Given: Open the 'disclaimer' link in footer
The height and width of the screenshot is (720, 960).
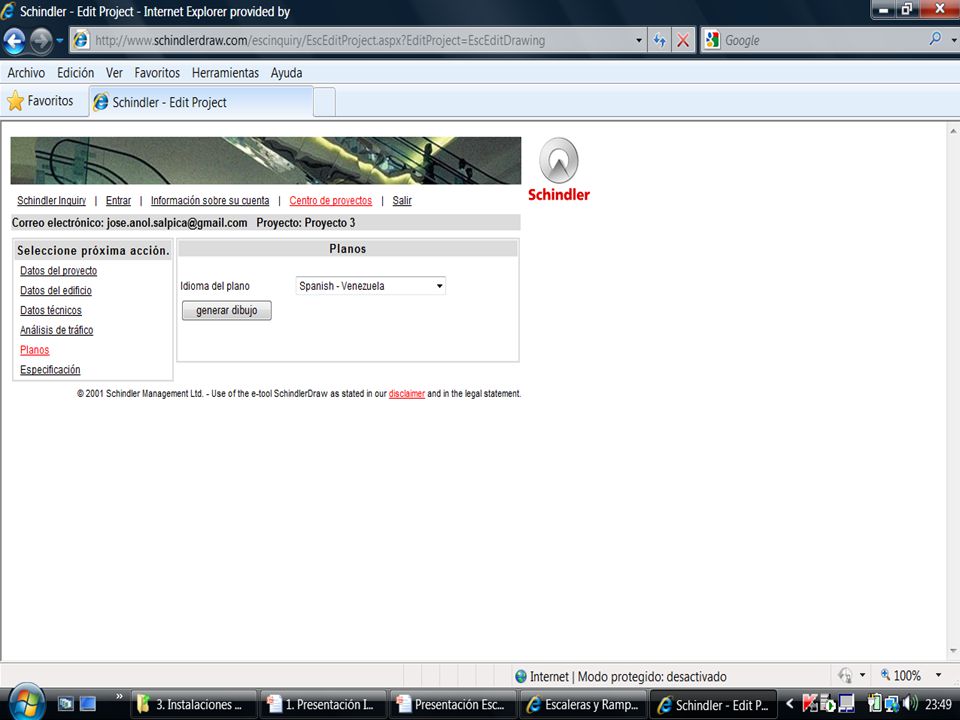Looking at the screenshot, I should [407, 394].
